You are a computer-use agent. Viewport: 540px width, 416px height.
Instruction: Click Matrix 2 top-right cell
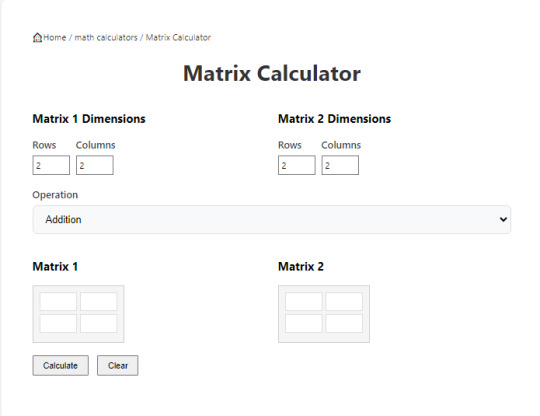coord(344,301)
